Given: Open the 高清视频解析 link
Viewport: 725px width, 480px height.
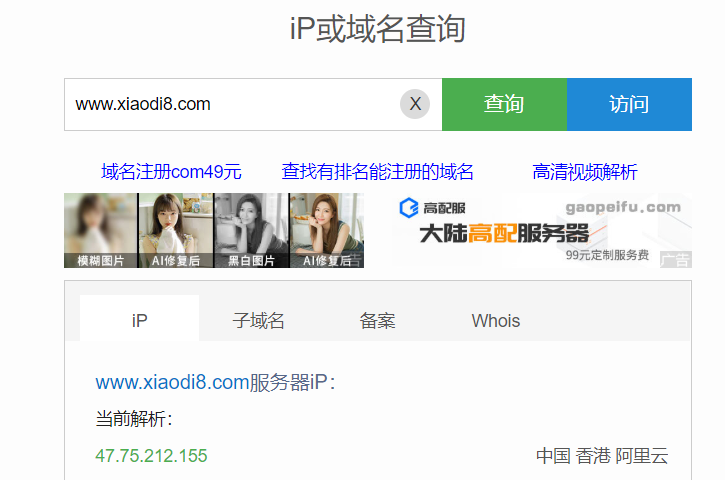Looking at the screenshot, I should tap(585, 172).
